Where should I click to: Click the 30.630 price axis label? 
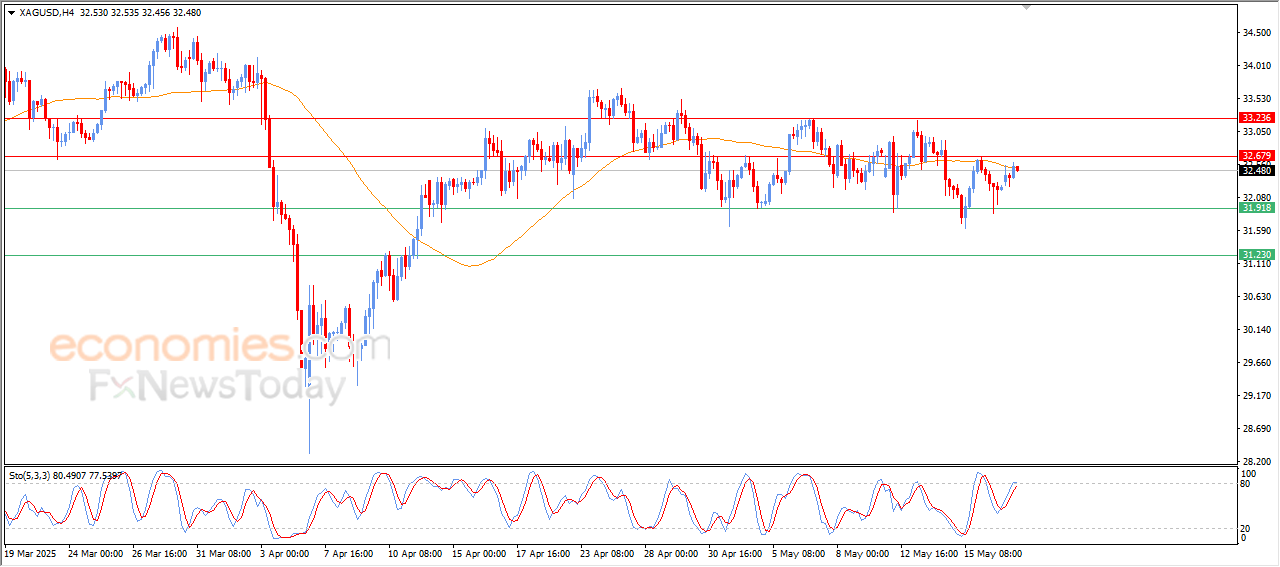(1256, 297)
